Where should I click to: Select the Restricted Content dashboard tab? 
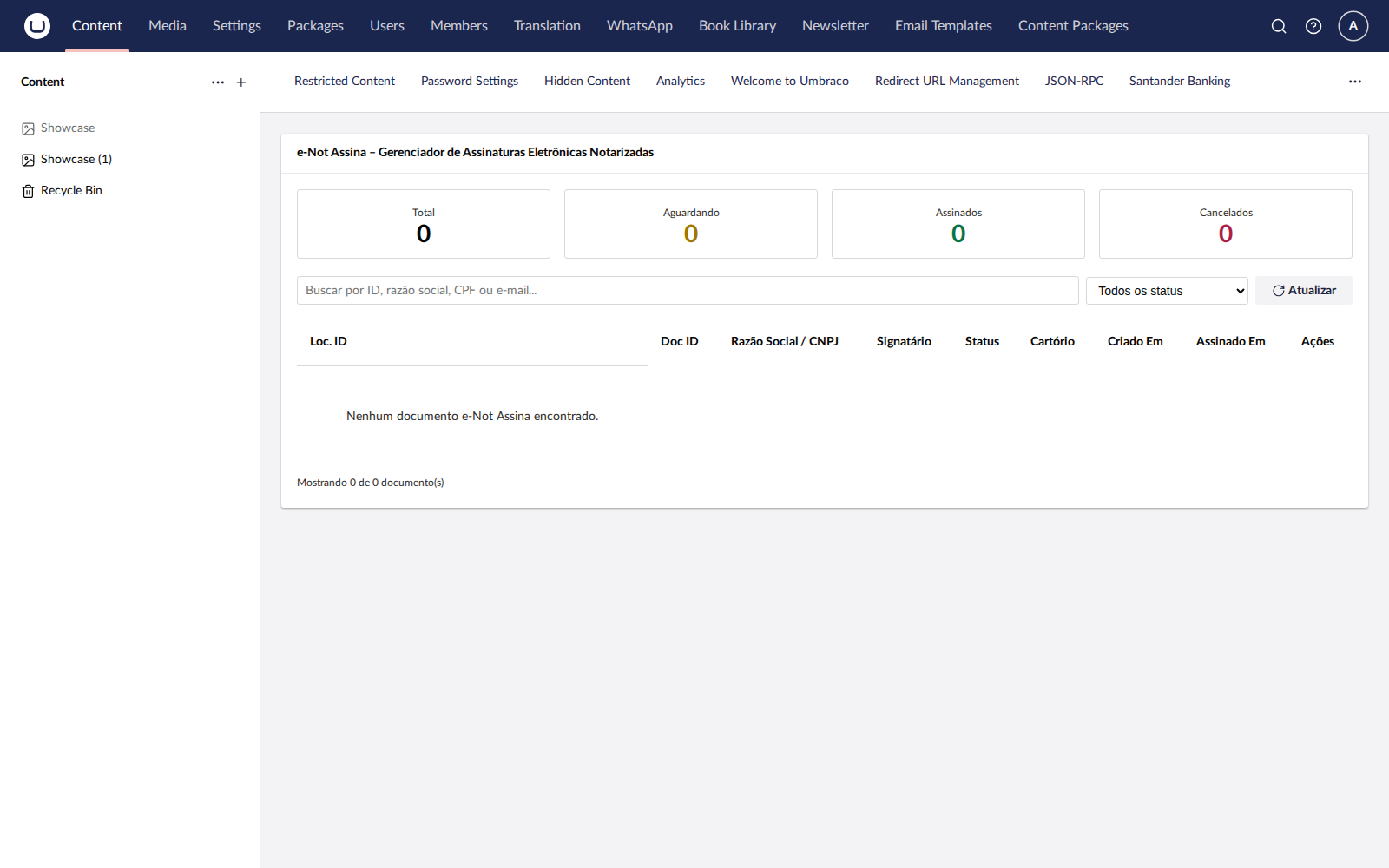point(345,82)
